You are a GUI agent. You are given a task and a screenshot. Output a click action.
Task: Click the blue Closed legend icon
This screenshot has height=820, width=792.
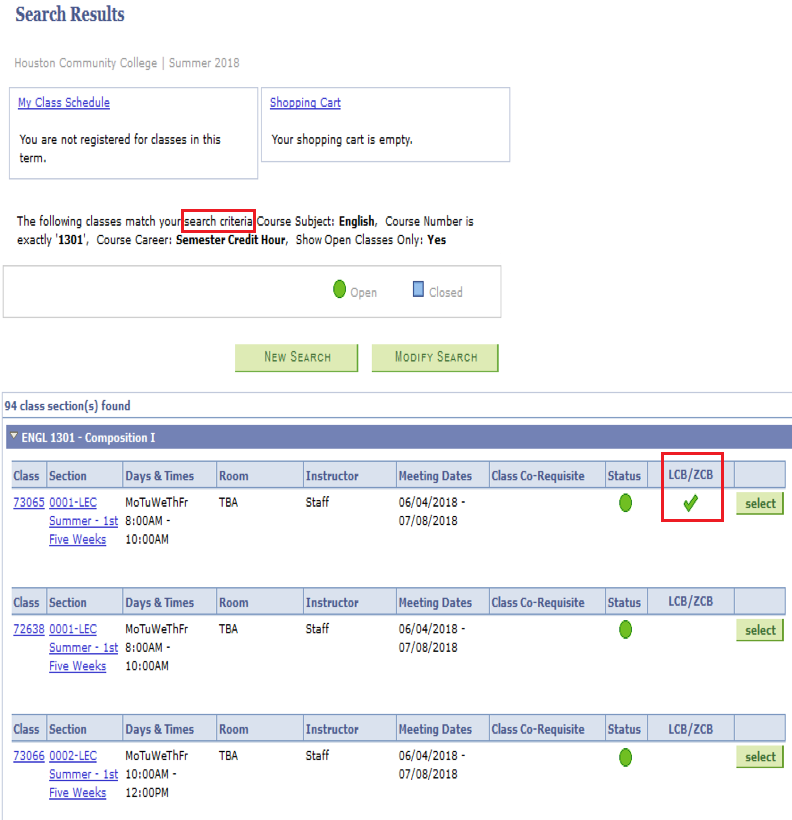[418, 289]
